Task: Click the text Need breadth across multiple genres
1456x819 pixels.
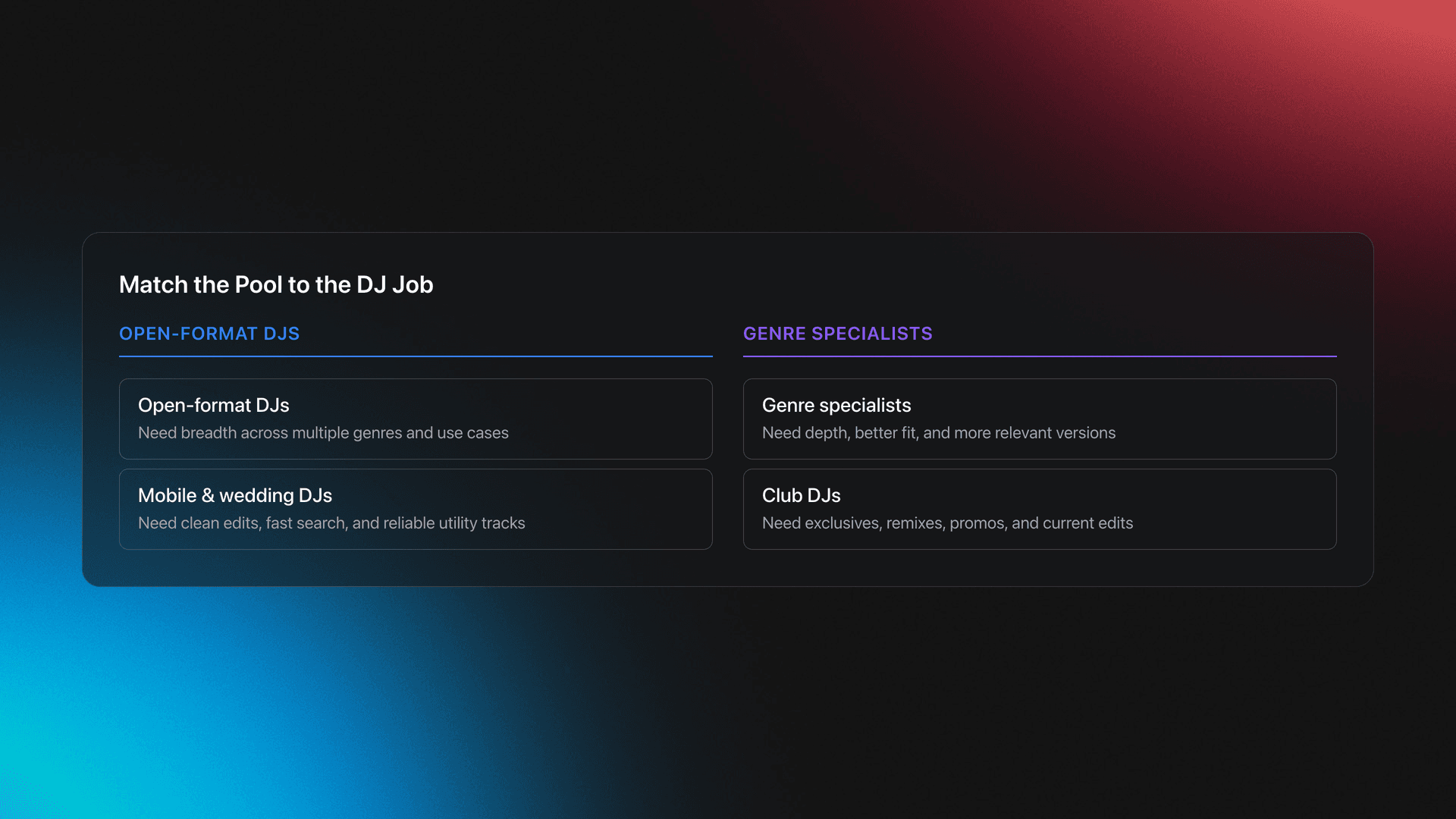Action: click(x=323, y=433)
